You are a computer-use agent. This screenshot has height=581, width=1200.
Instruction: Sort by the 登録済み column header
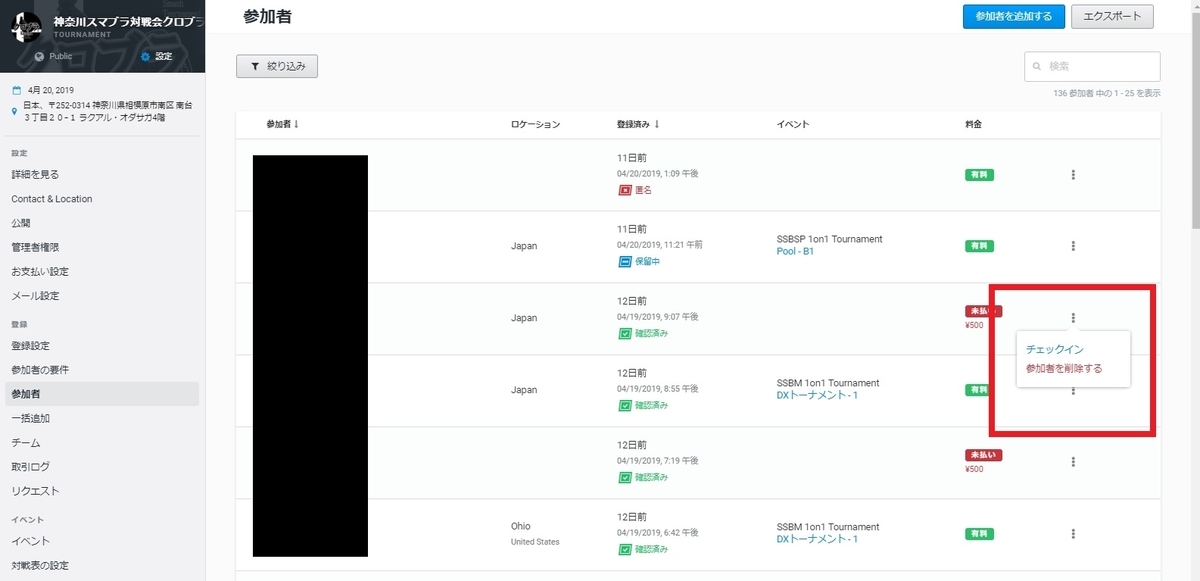coord(639,124)
